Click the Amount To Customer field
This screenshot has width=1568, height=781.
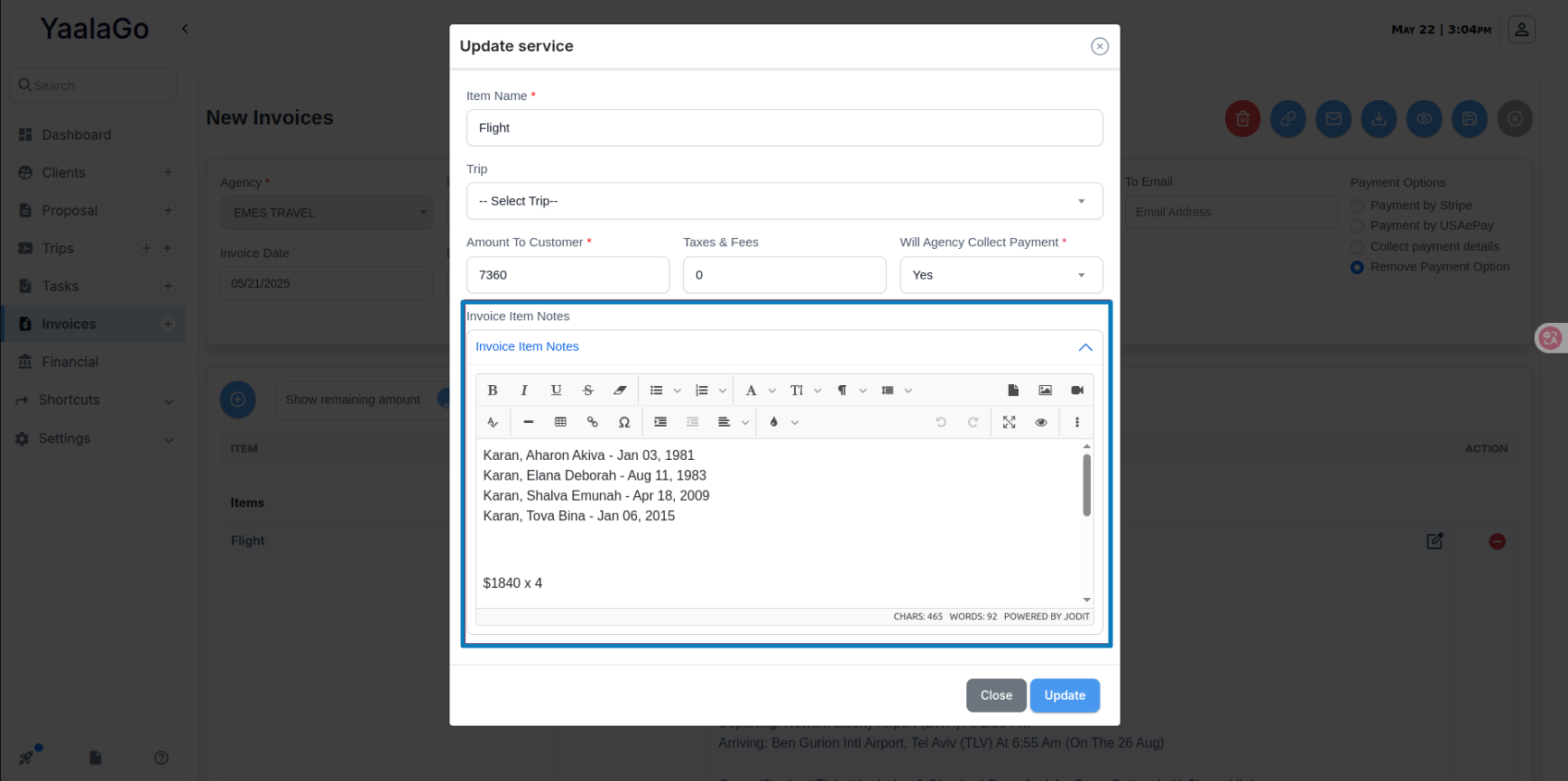pyautogui.click(x=567, y=275)
